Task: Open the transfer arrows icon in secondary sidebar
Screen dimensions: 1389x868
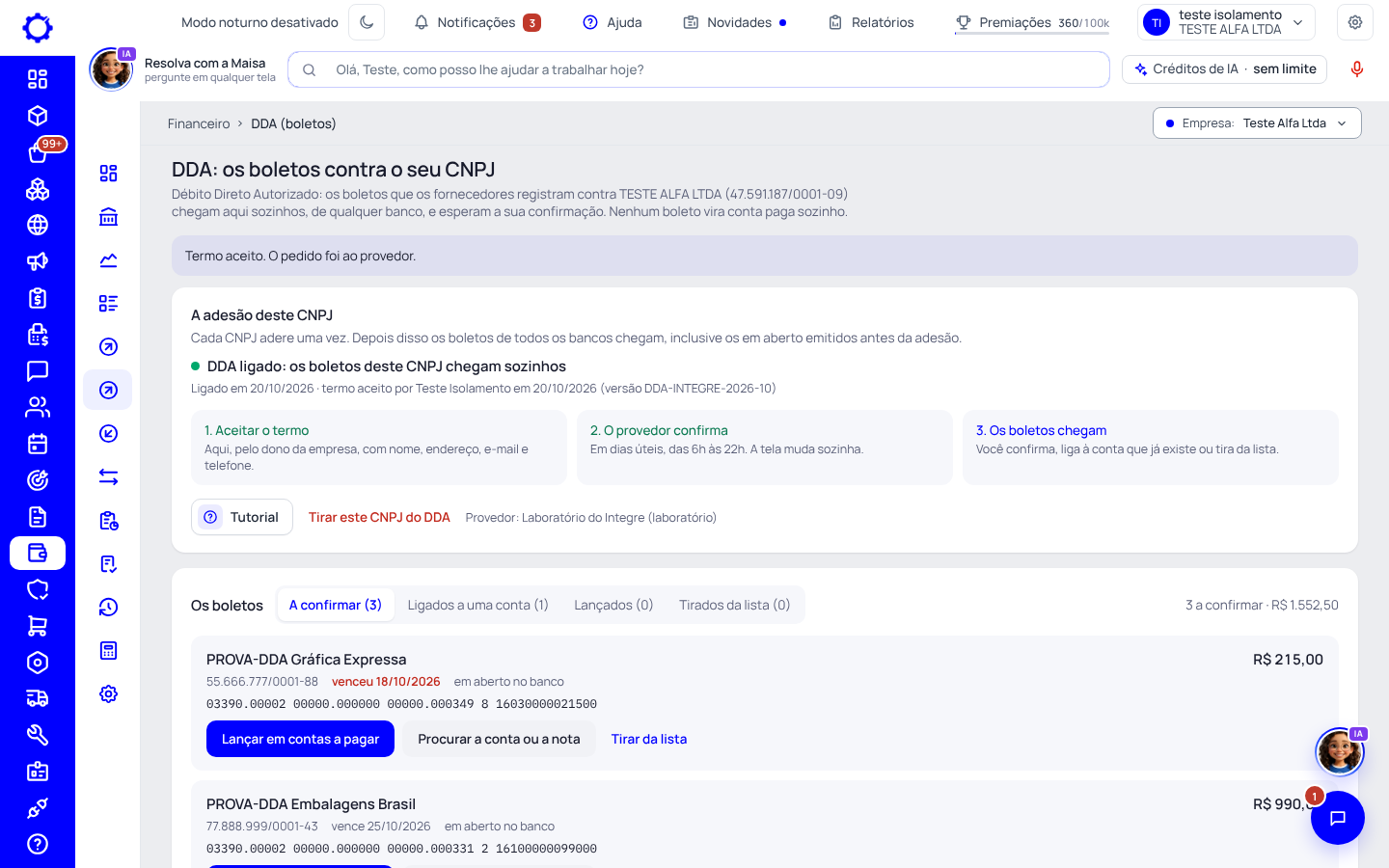Action: [109, 476]
